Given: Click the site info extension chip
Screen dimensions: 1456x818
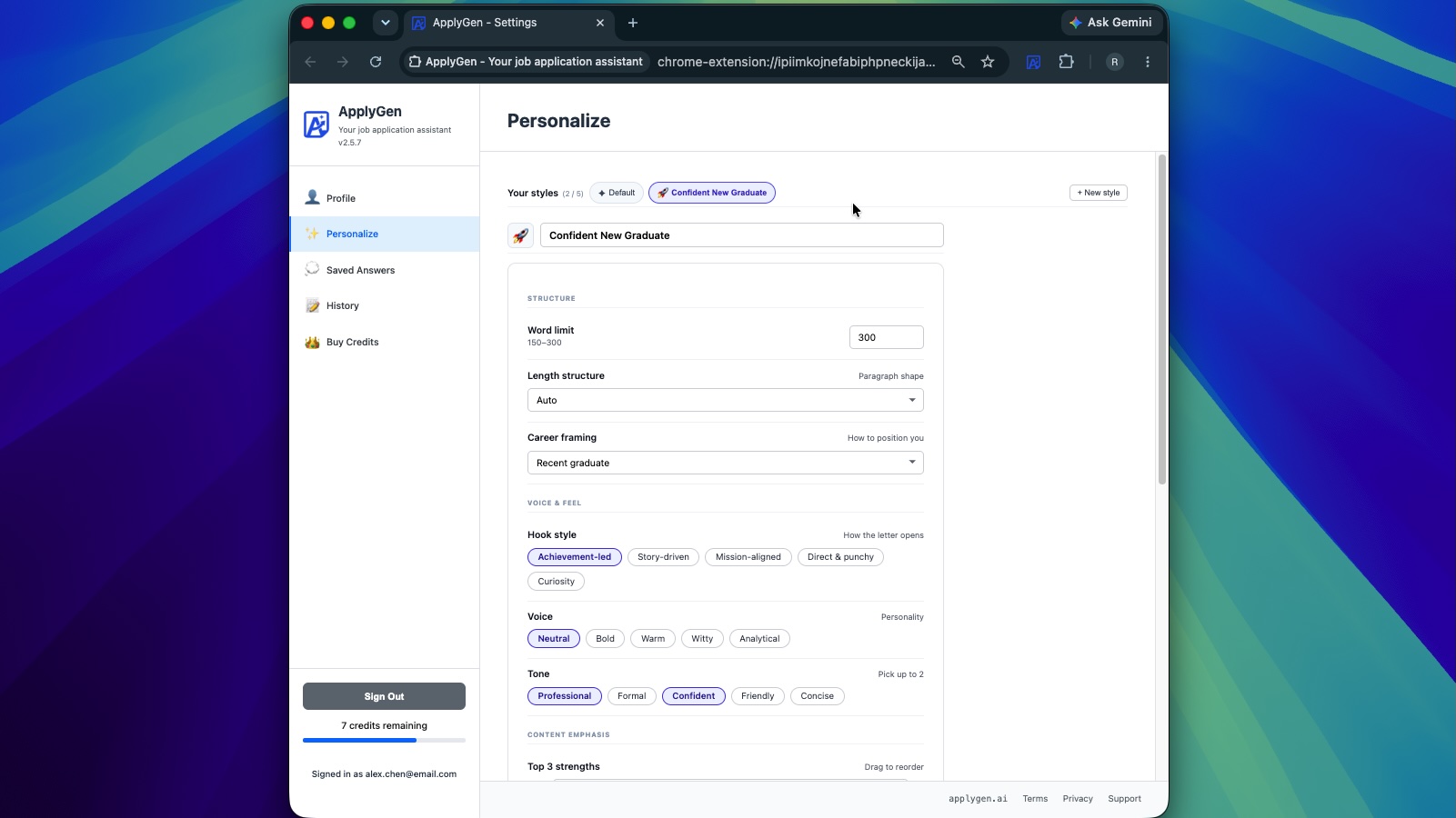Looking at the screenshot, I should [x=527, y=62].
